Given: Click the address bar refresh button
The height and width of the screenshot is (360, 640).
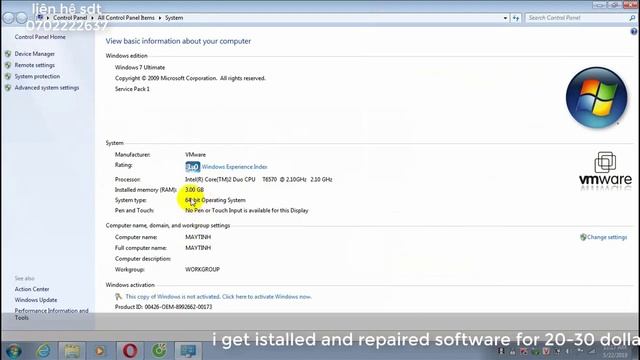Looking at the screenshot, I should tap(516, 18).
